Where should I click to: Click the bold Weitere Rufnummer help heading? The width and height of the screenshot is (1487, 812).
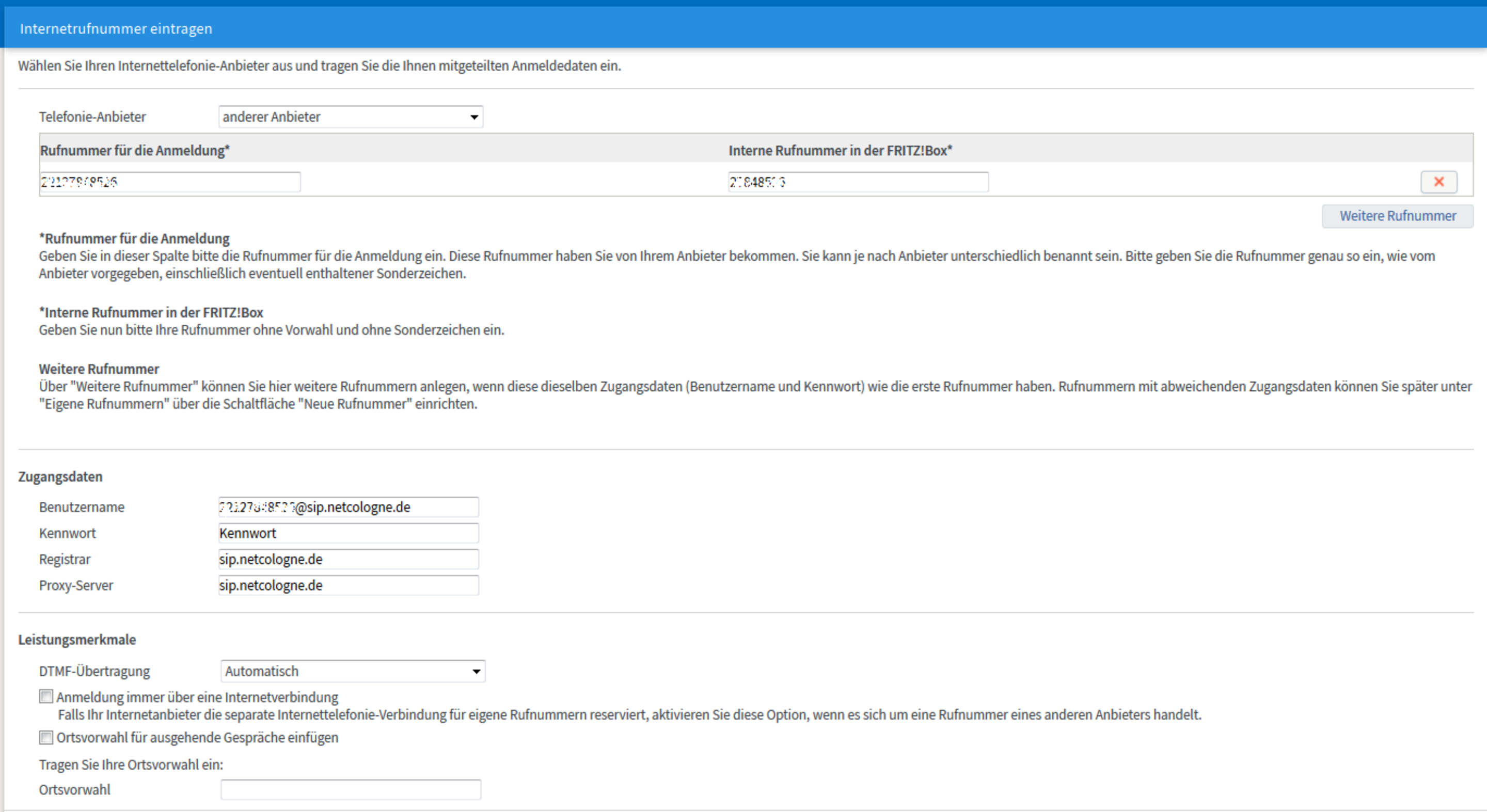(99, 369)
